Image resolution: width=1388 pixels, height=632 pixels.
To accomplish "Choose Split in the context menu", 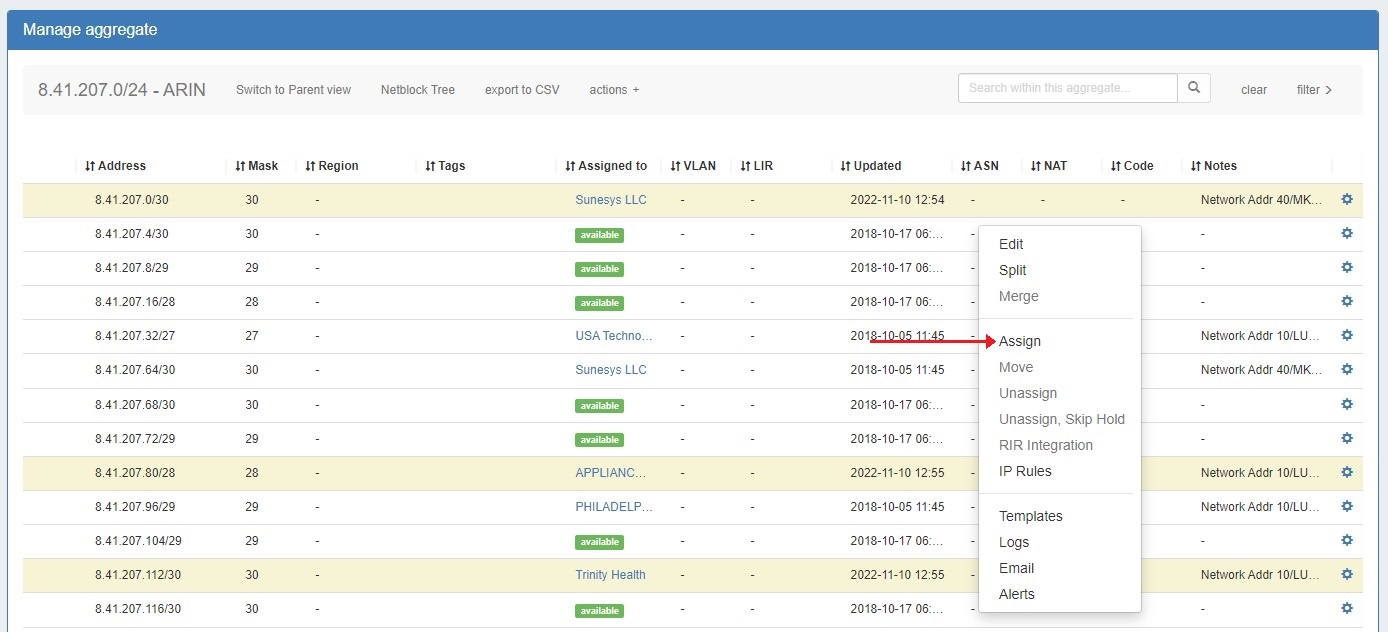I will [x=1012, y=270].
